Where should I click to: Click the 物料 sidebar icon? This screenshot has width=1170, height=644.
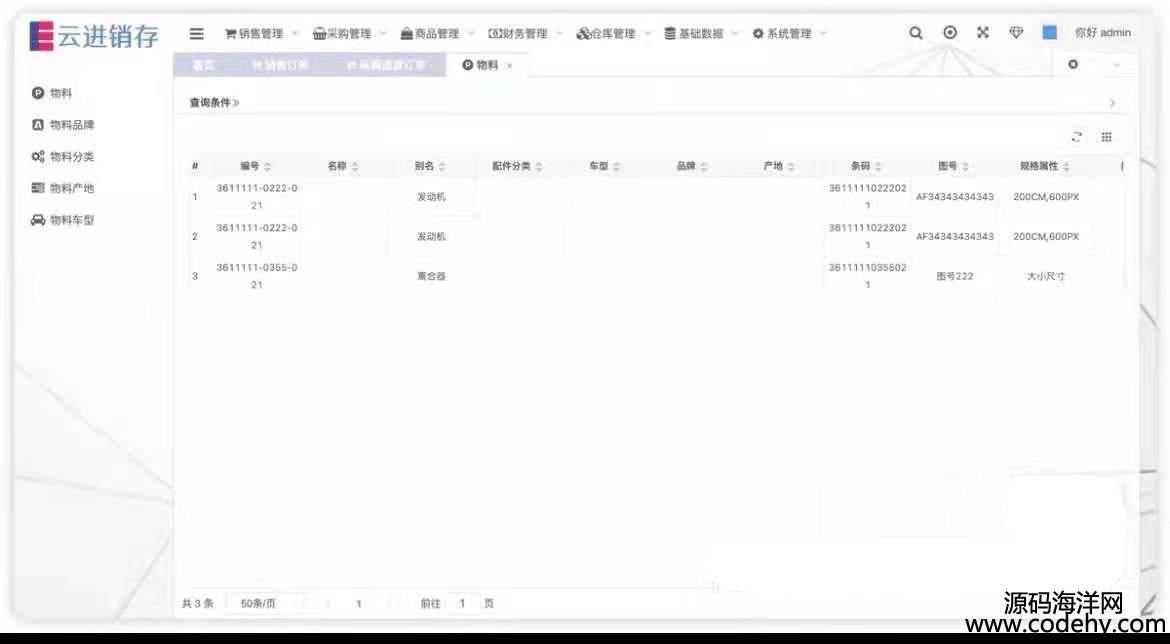pos(37,93)
